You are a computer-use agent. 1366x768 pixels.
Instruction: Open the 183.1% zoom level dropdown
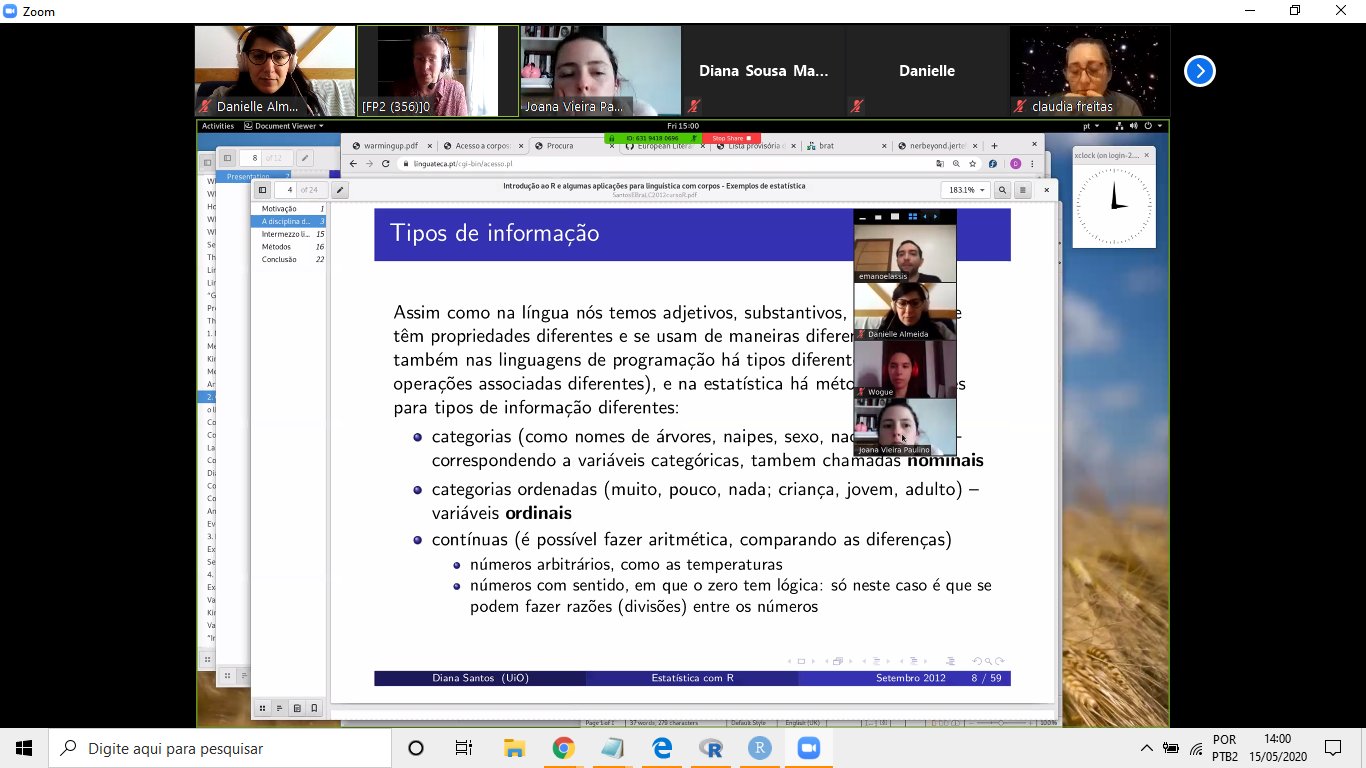tap(966, 190)
